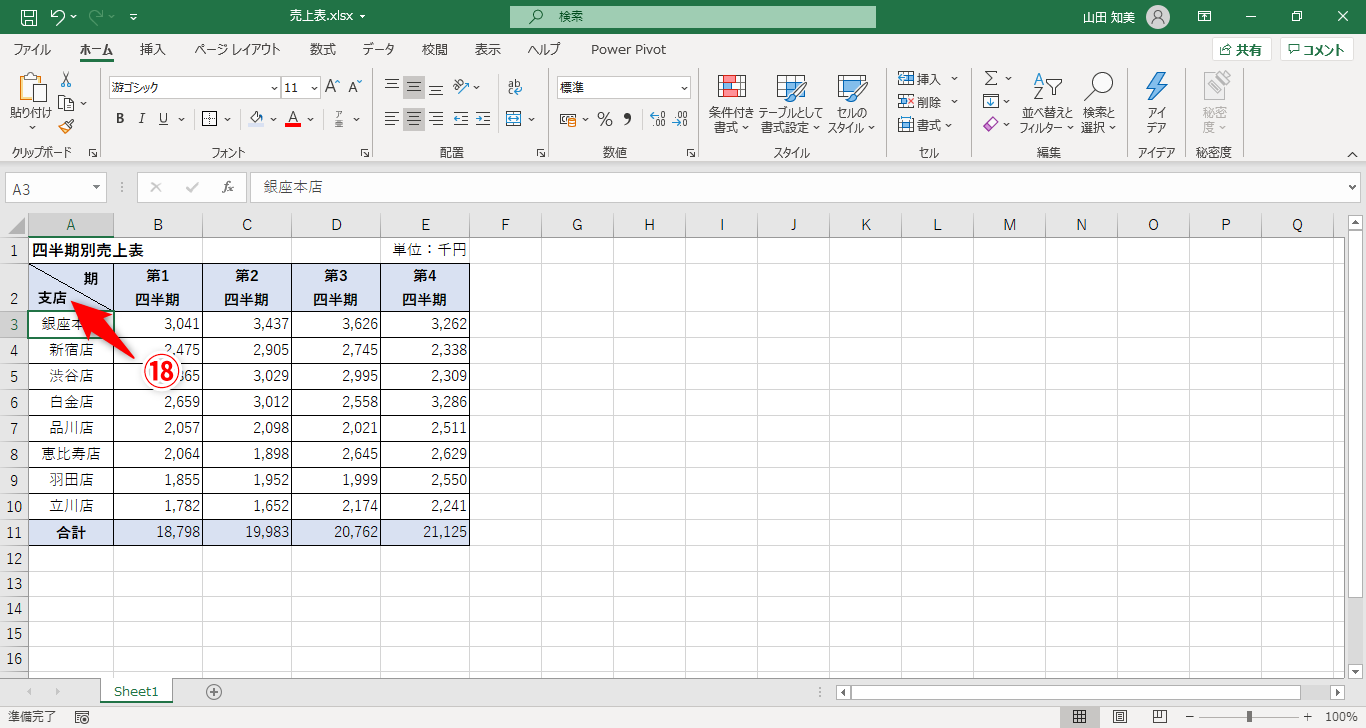
Task: Toggle Bold formatting
Action: [x=120, y=119]
